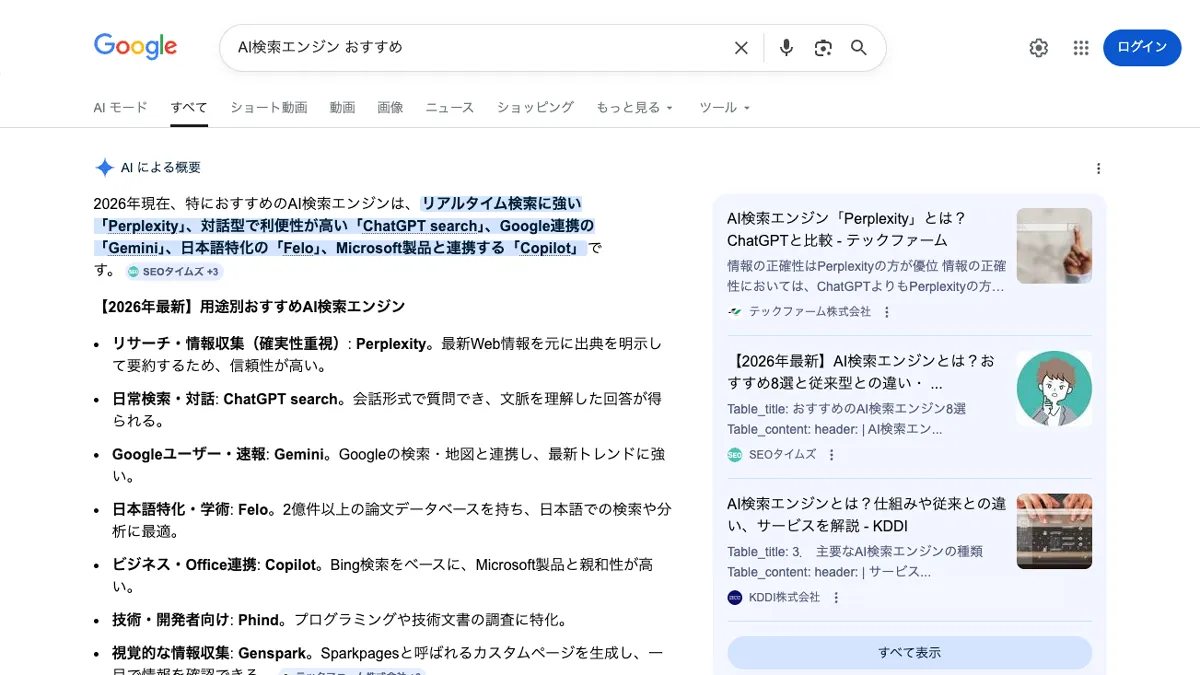Click the cartoon person thumbnail for SEOタイムズ

point(1054,389)
